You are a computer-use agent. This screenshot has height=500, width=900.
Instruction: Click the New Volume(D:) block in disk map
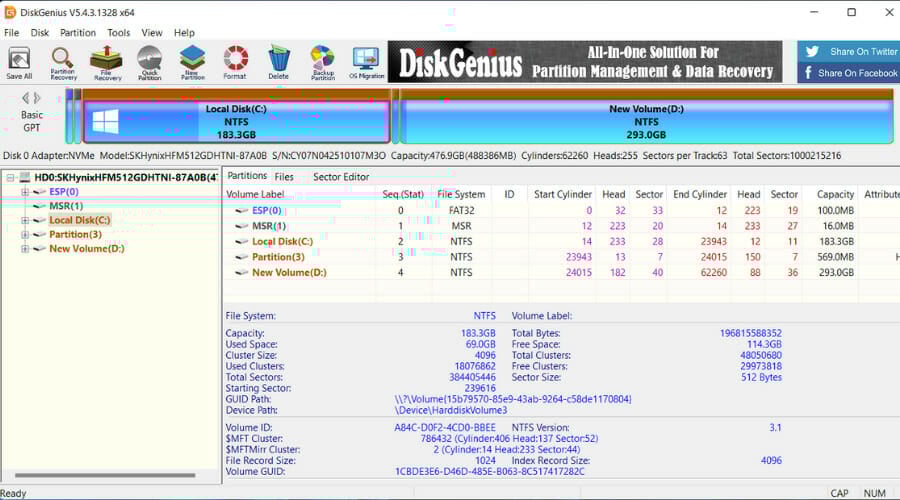tap(646, 122)
